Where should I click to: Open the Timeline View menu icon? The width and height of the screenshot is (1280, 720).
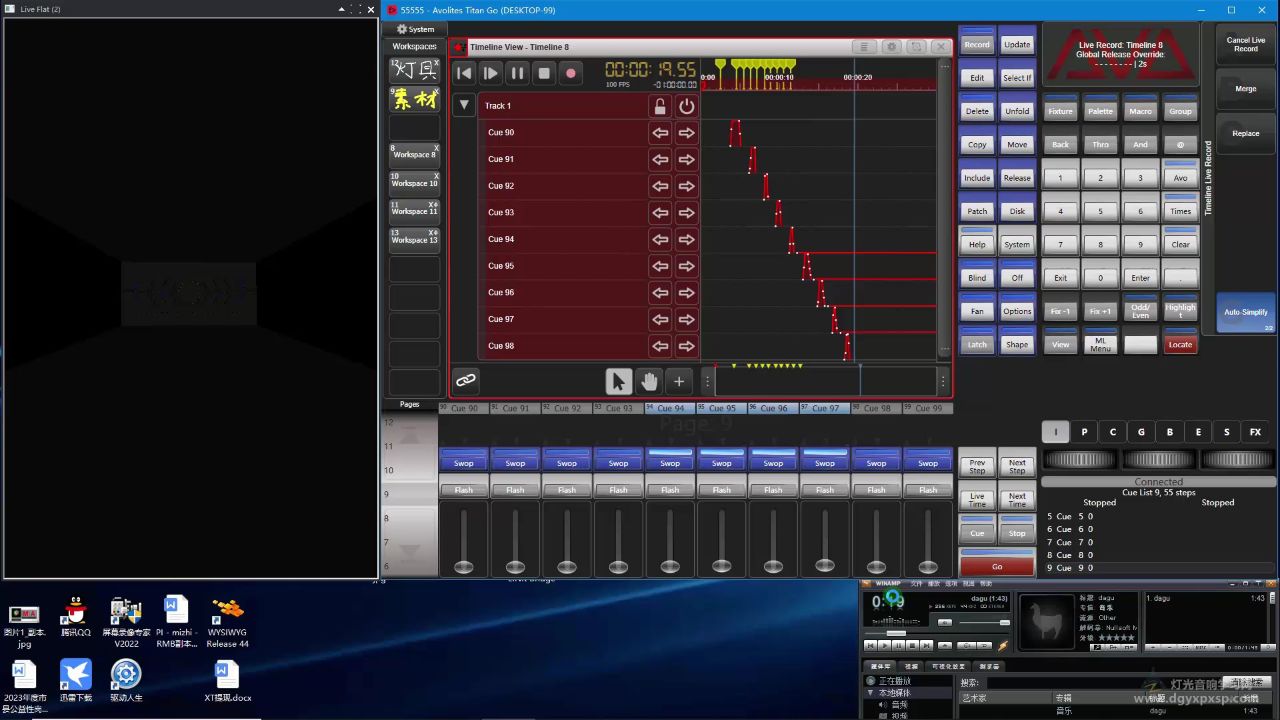[865, 47]
